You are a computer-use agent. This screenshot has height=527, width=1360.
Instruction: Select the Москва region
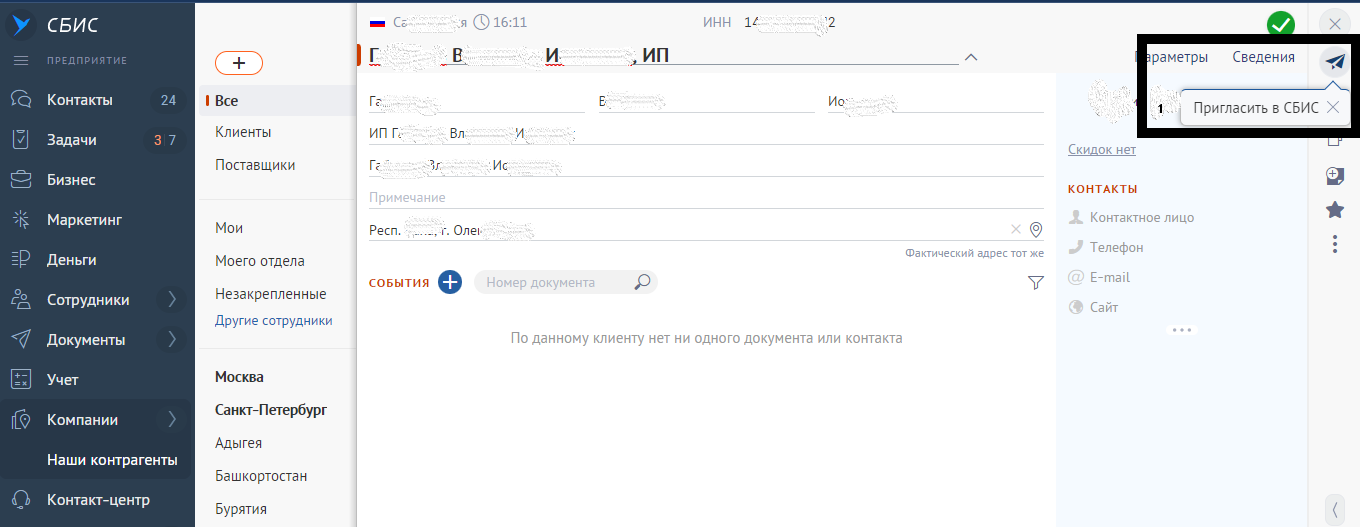click(240, 377)
